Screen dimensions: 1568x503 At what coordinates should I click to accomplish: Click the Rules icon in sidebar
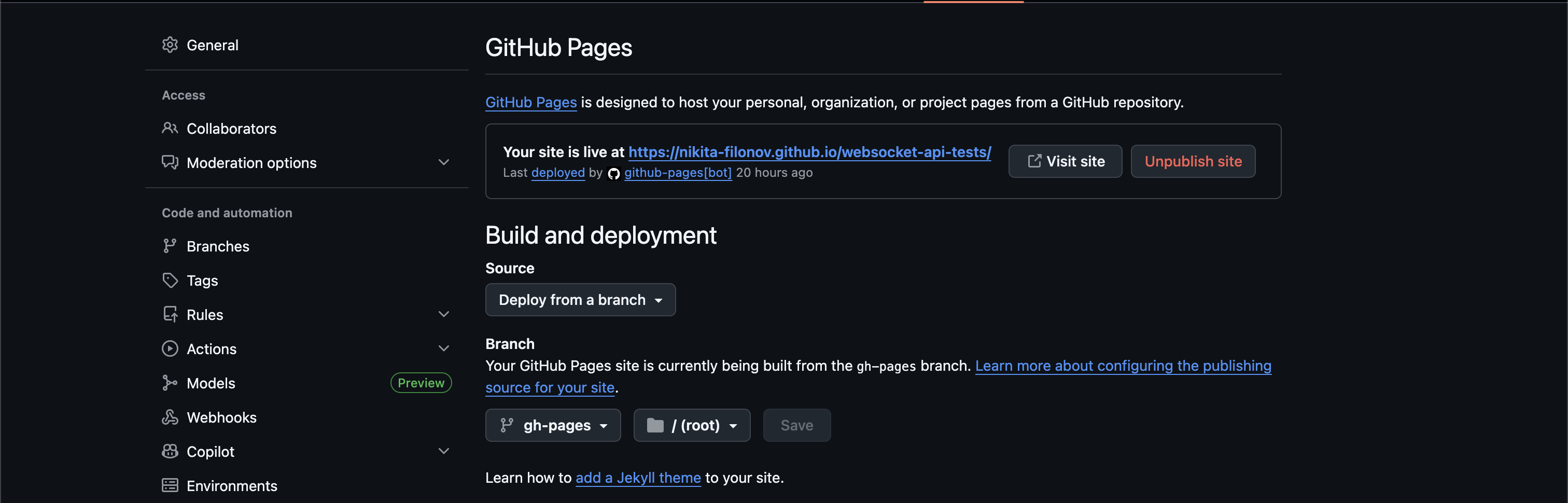170,314
